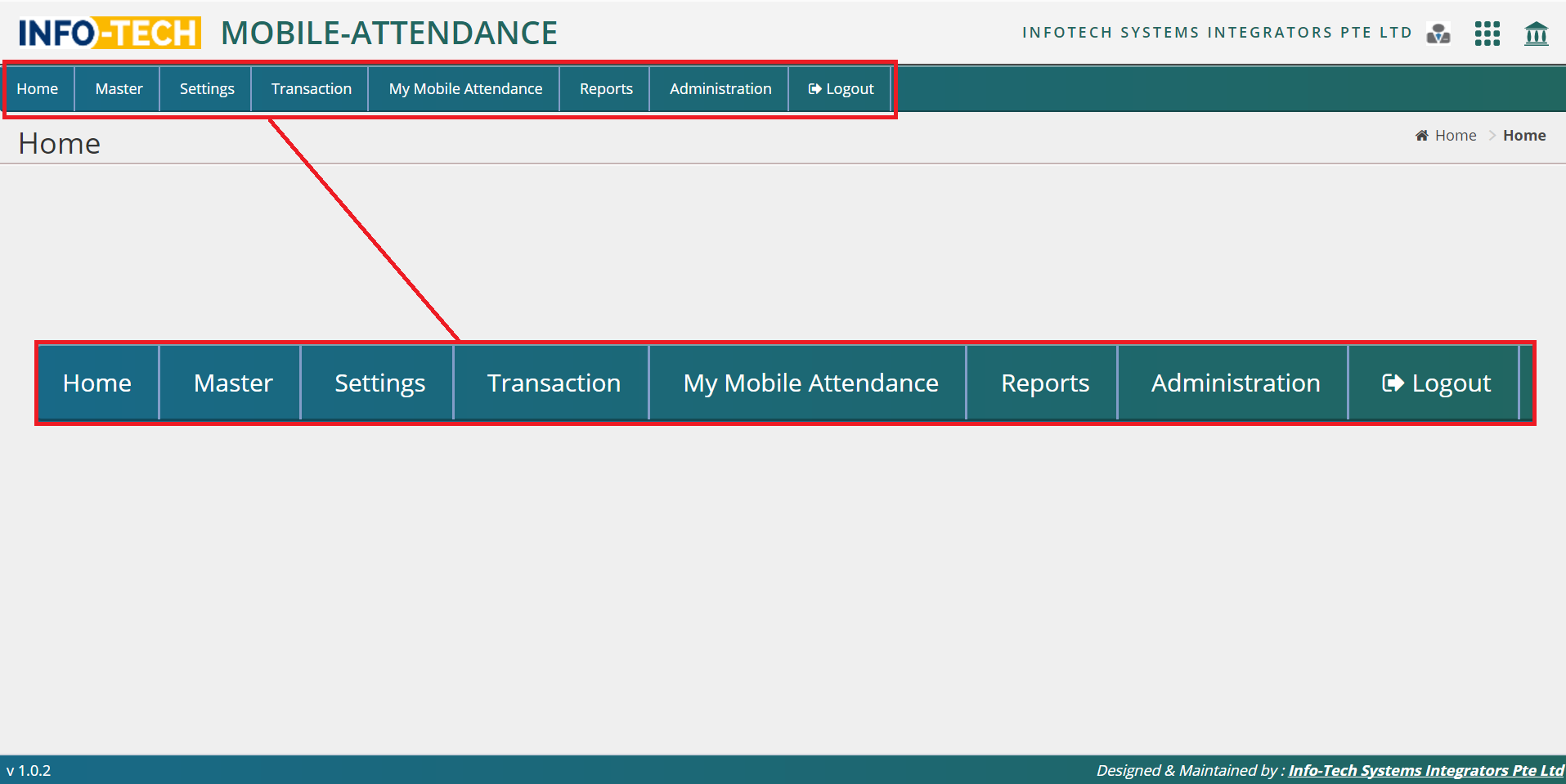
Task: Click the INFO-TECH logo
Action: click(110, 34)
